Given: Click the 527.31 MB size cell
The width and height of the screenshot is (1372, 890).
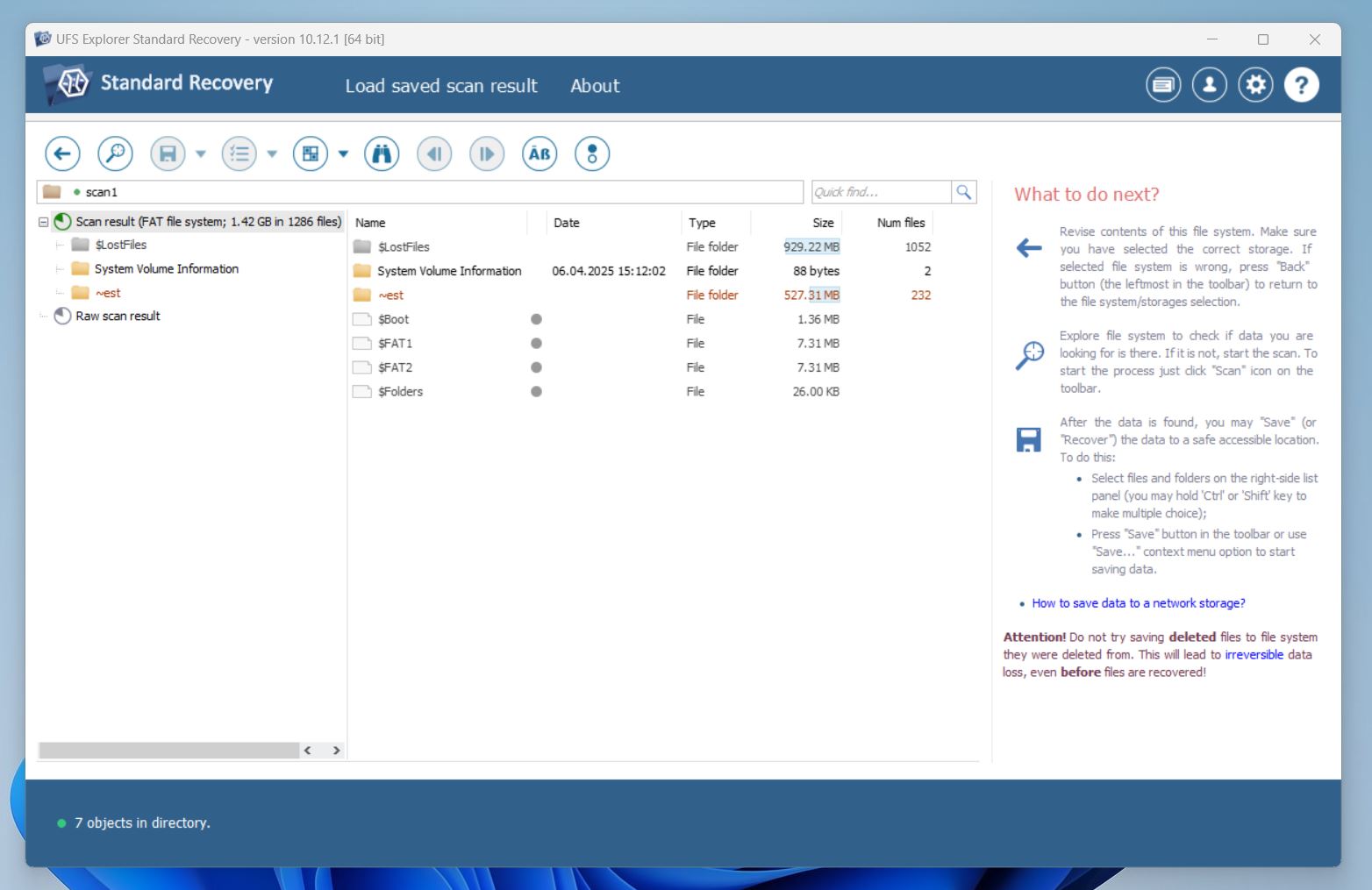Looking at the screenshot, I should (x=811, y=295).
